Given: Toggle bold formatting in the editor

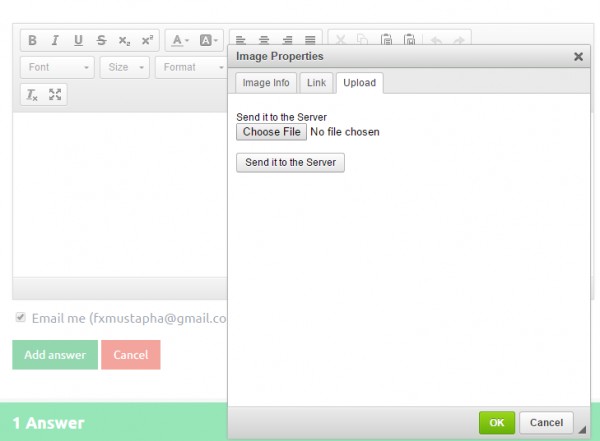Looking at the screenshot, I should (x=32, y=41).
